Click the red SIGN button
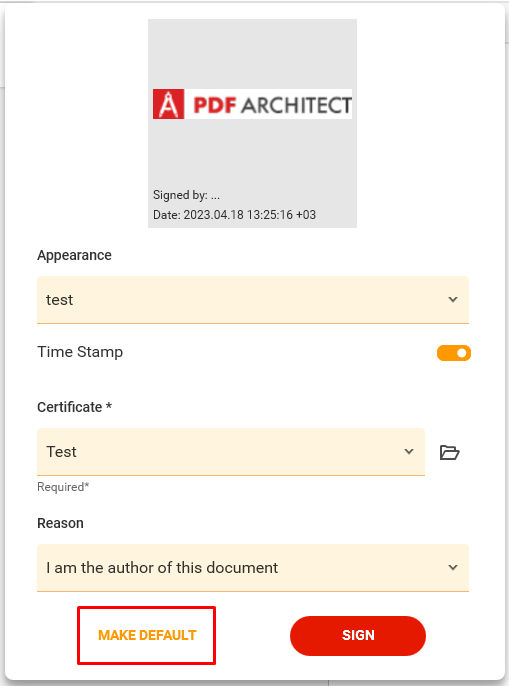The image size is (509, 686). pyautogui.click(x=358, y=635)
